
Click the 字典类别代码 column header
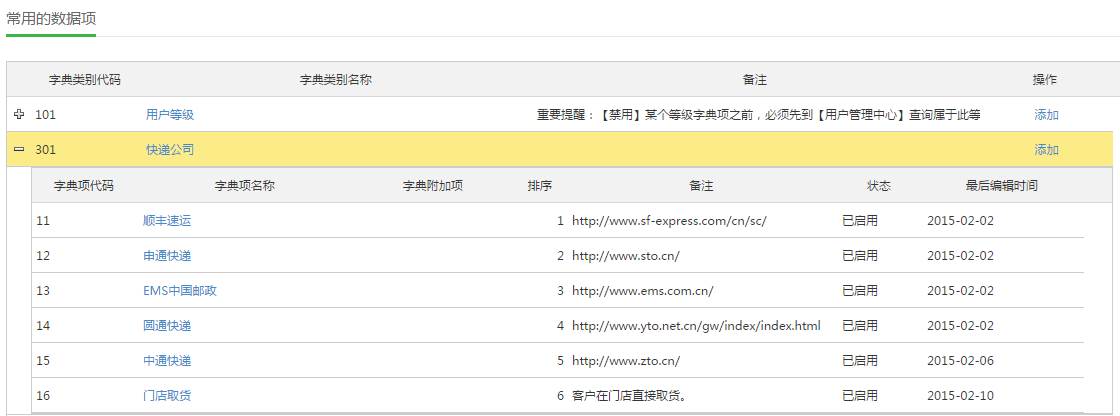(85, 79)
